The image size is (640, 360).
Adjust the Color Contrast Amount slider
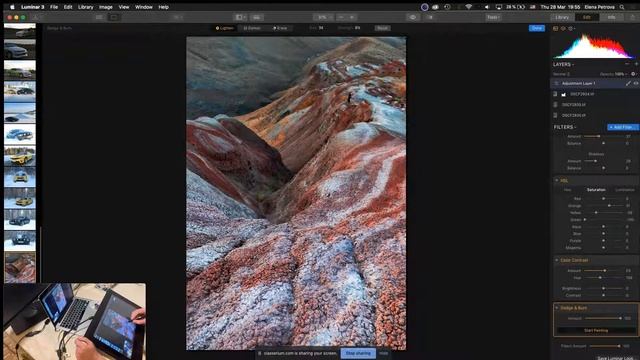tap(604, 271)
